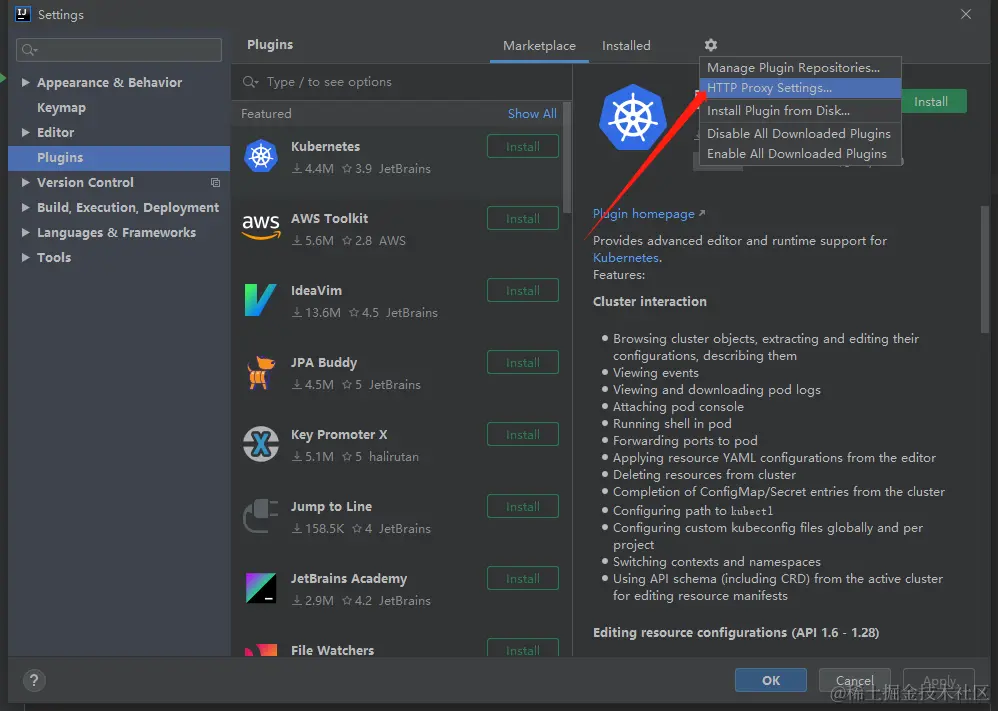
Task: Install the Key Promoter X plugin
Action: 523,434
